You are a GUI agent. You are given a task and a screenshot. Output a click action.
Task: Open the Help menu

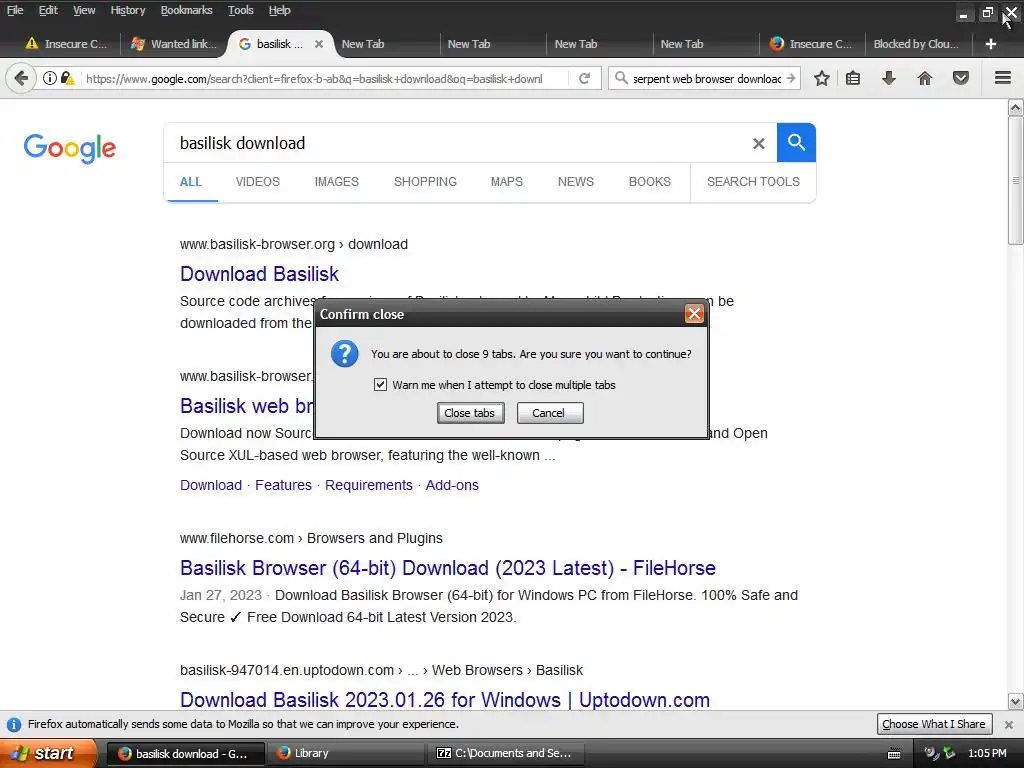coord(280,10)
